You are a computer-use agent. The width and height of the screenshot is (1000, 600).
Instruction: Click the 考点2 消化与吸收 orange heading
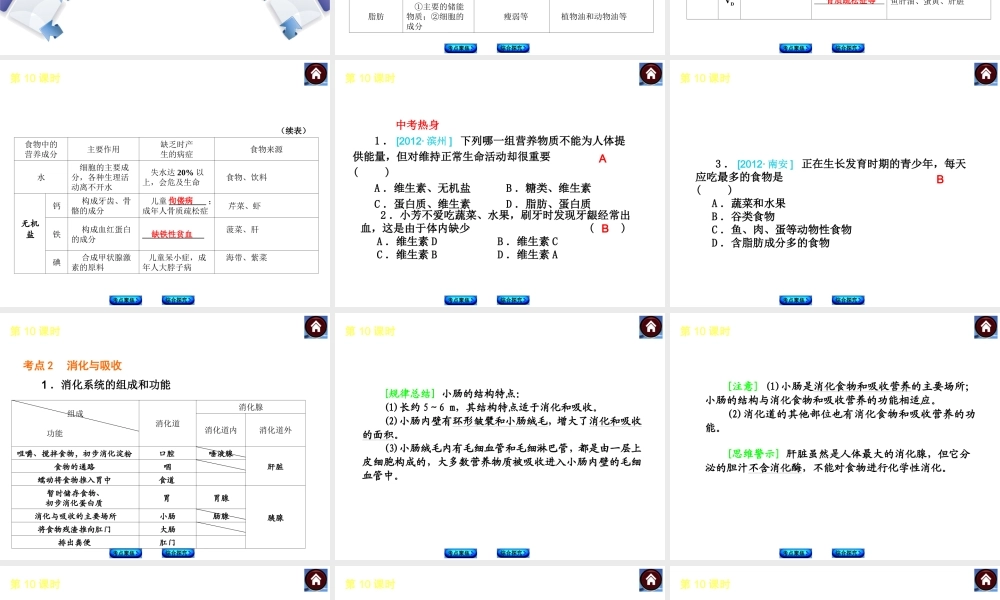72,365
